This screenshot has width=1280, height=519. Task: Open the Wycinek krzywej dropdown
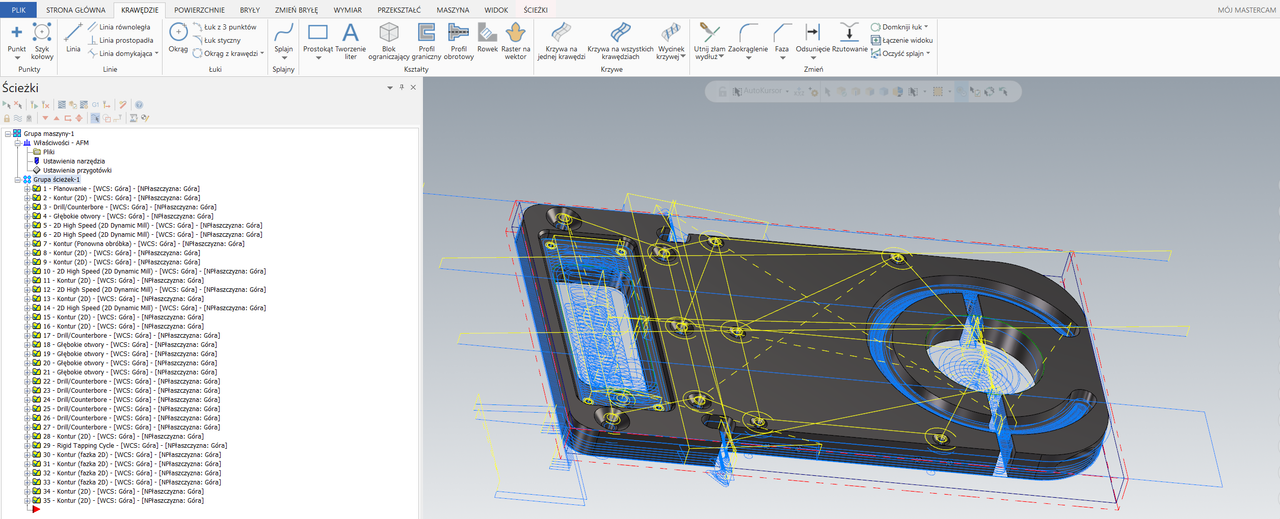tap(684, 57)
